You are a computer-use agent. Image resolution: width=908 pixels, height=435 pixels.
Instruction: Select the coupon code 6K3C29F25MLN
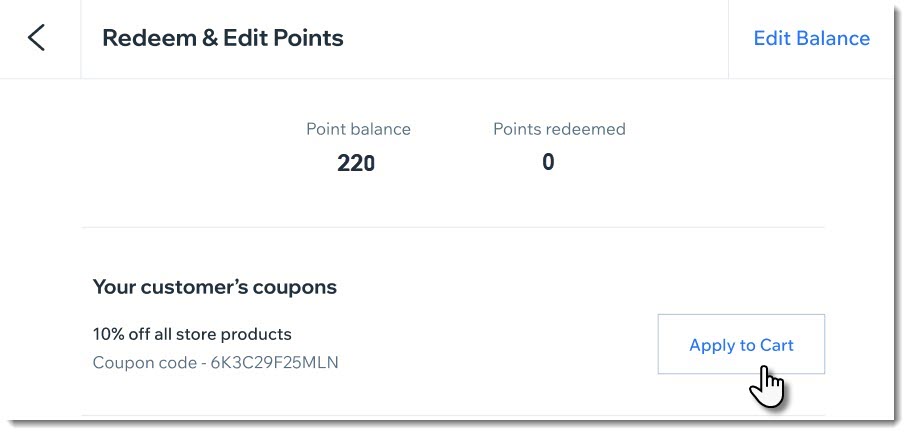coord(274,363)
